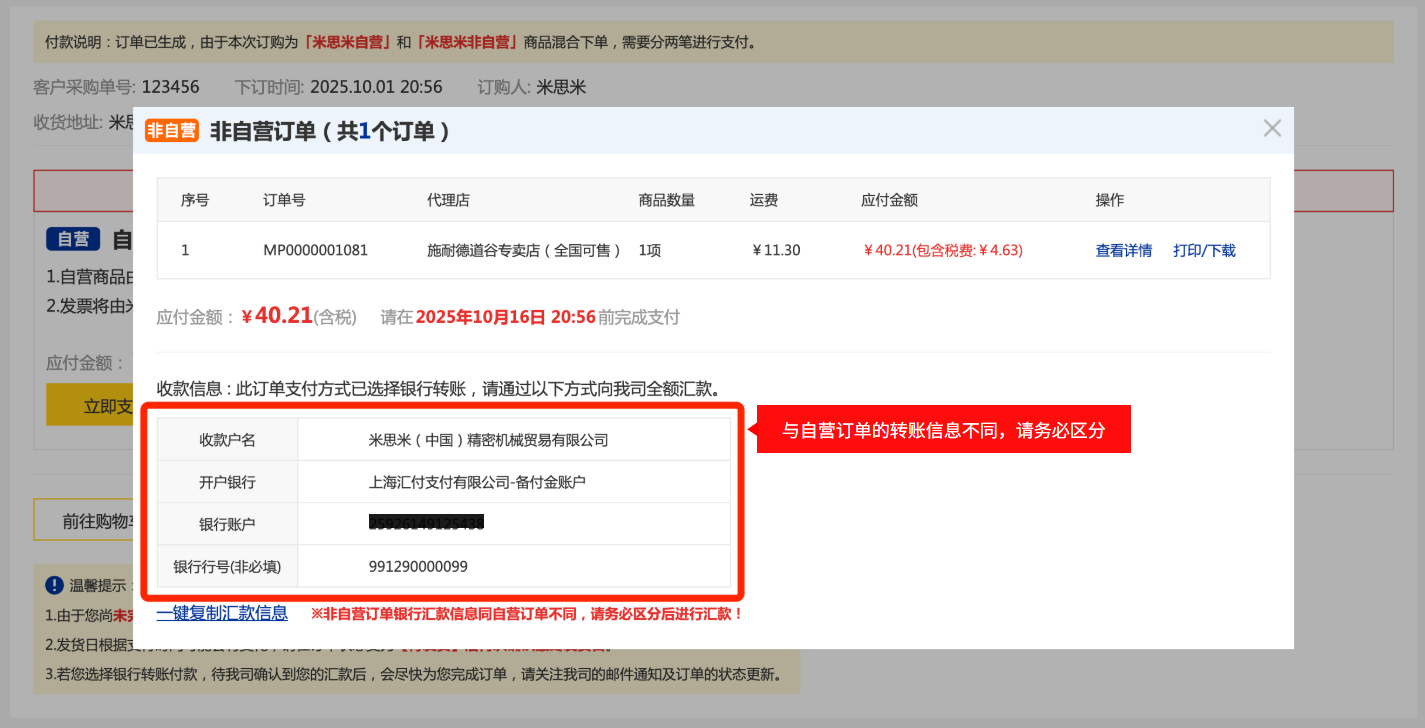Click the orange 非自营 badge

172,131
